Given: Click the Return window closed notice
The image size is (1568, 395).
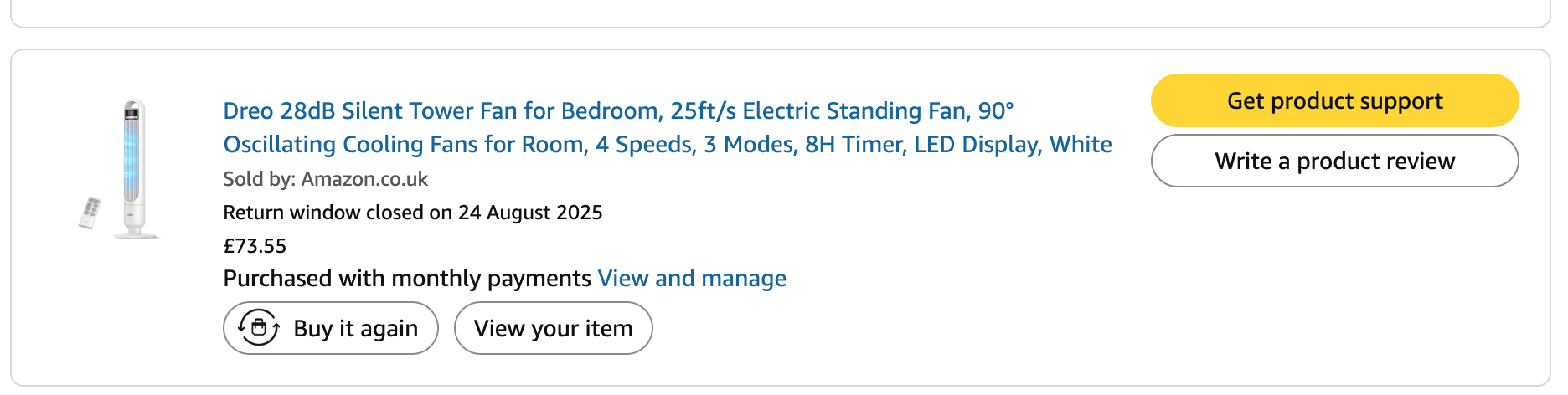Looking at the screenshot, I should click(412, 213).
